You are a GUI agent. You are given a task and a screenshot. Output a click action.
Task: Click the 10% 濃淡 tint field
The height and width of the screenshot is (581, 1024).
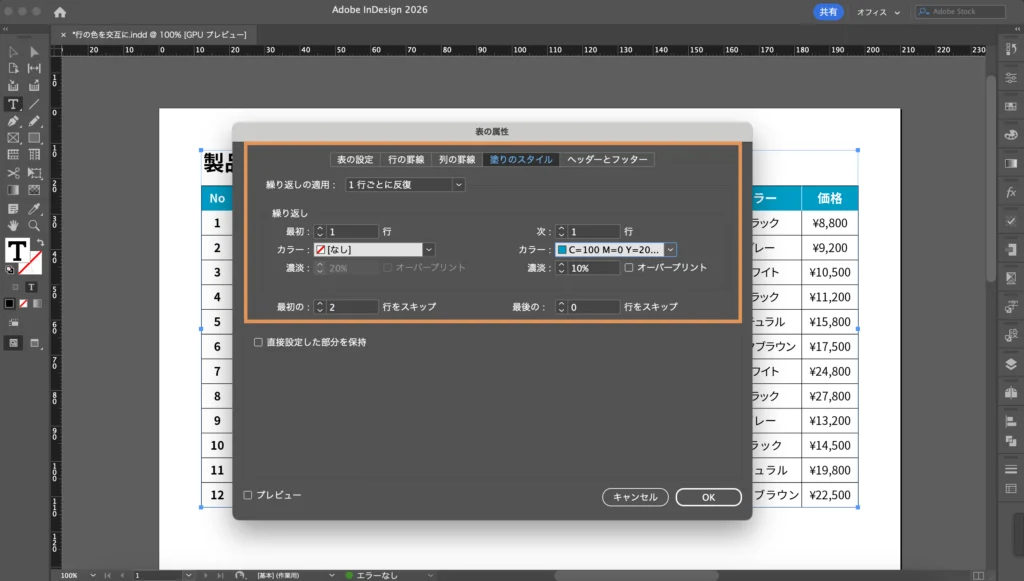click(593, 268)
